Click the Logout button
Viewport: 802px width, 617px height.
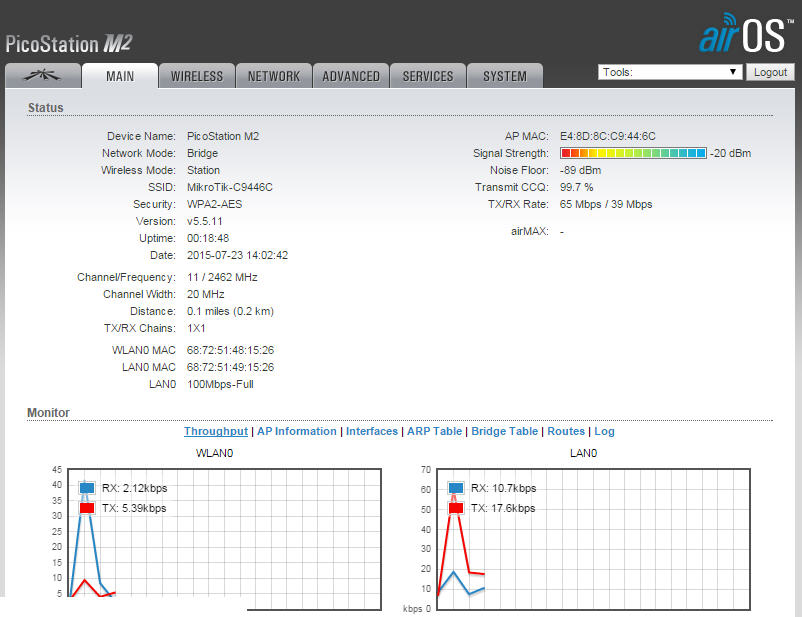click(770, 72)
